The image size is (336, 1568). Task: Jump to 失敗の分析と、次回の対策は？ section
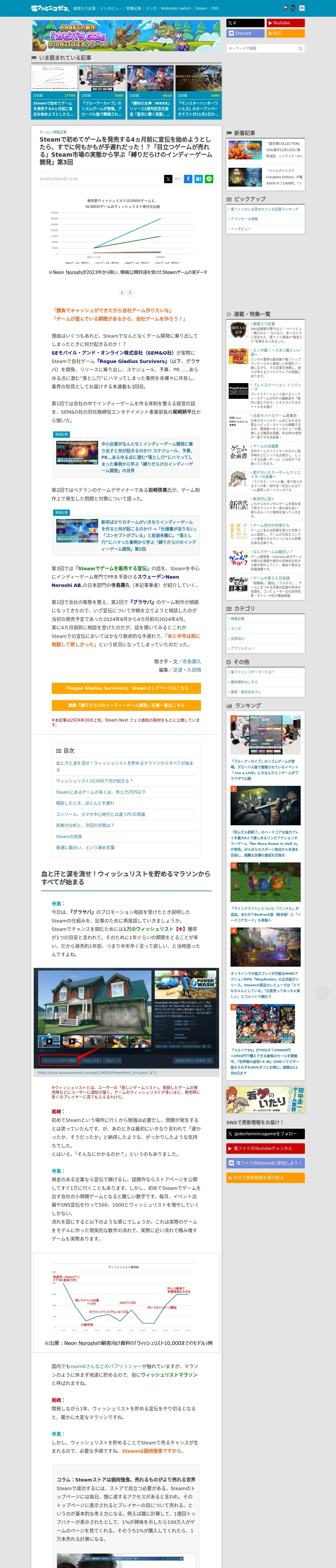[85, 825]
